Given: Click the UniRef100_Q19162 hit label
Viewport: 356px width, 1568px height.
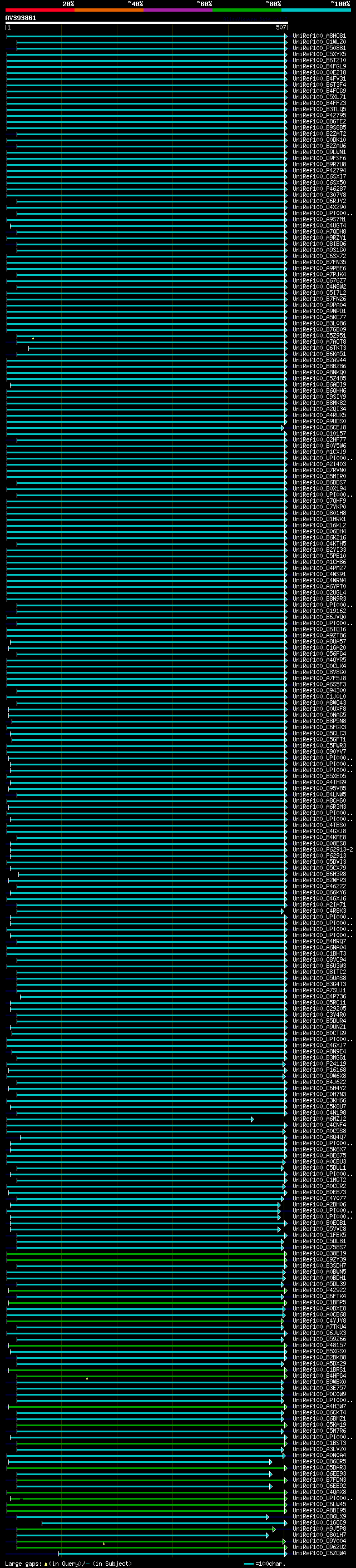Looking at the screenshot, I should click(x=319, y=611).
